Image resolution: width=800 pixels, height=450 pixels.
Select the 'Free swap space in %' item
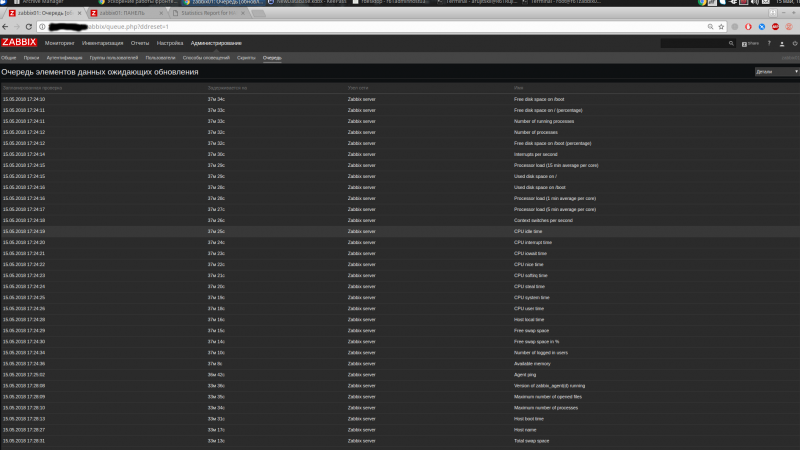(x=537, y=342)
